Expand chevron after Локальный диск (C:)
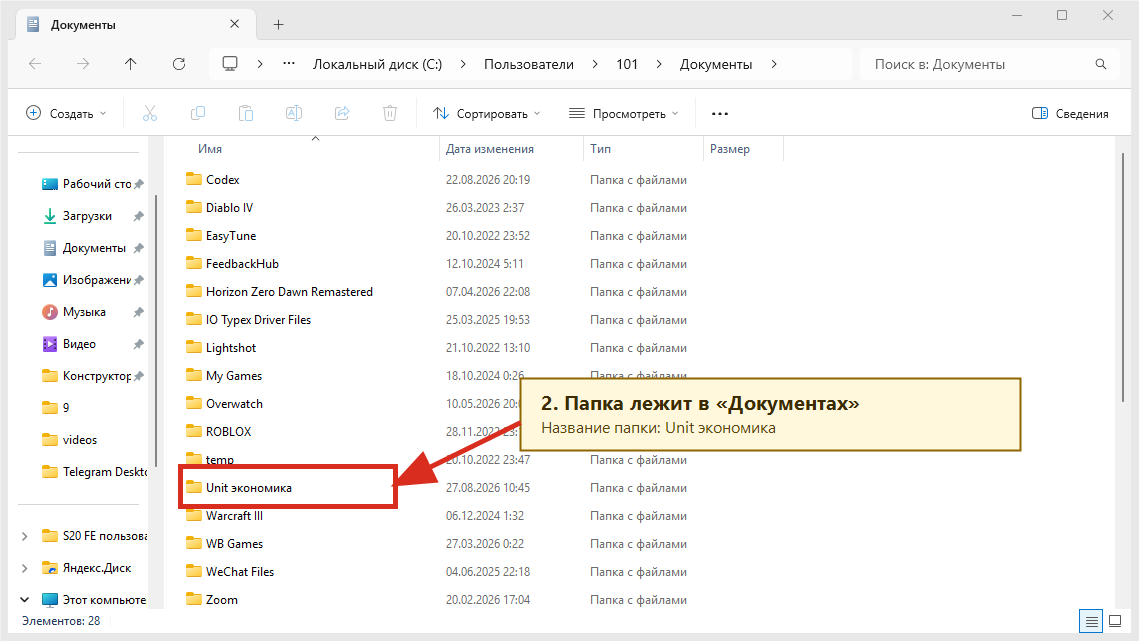The width and height of the screenshot is (1139, 641). [x=463, y=64]
